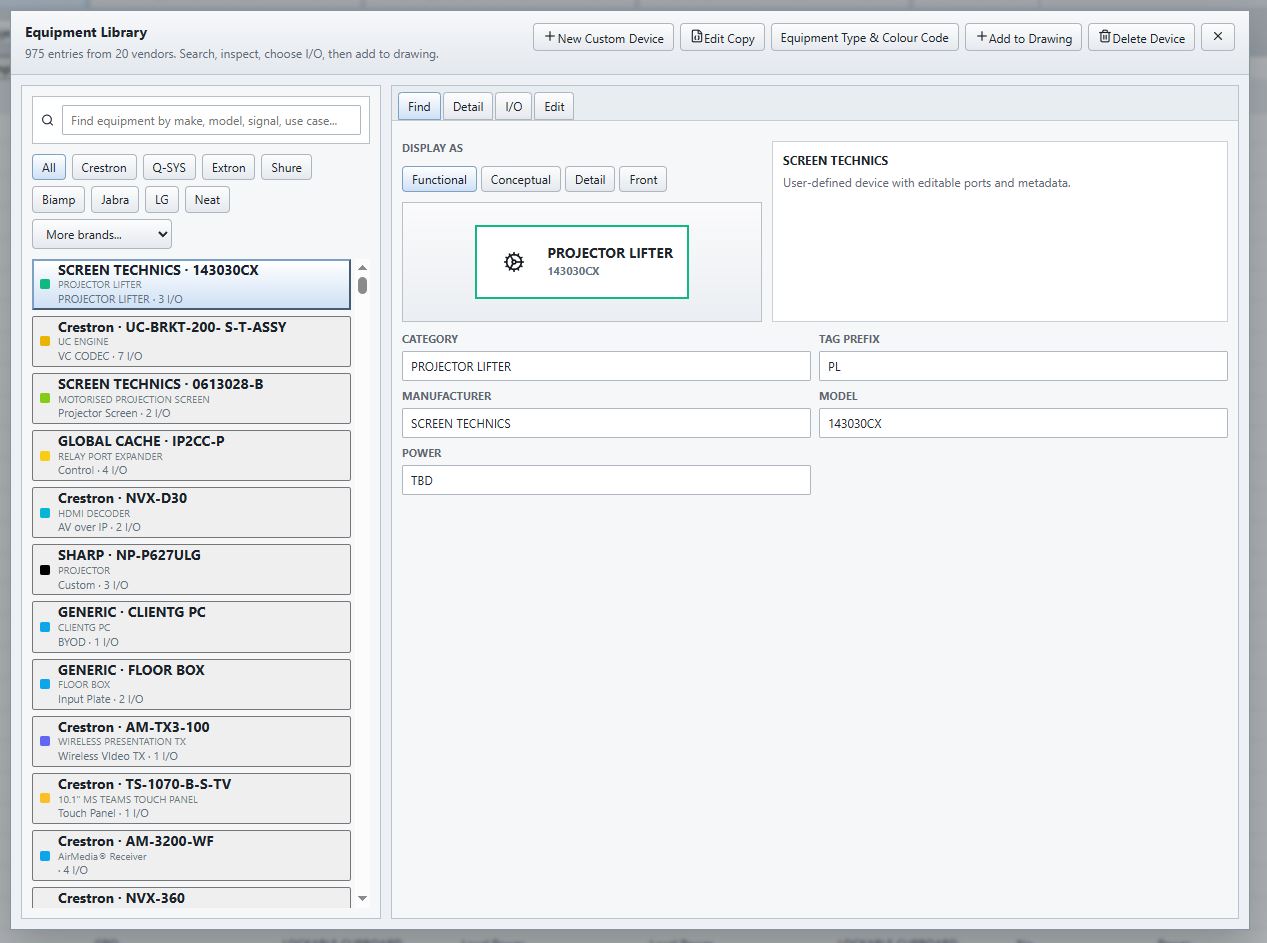This screenshot has height=943, width=1267.
Task: Filter by LG brand
Action: [162, 199]
